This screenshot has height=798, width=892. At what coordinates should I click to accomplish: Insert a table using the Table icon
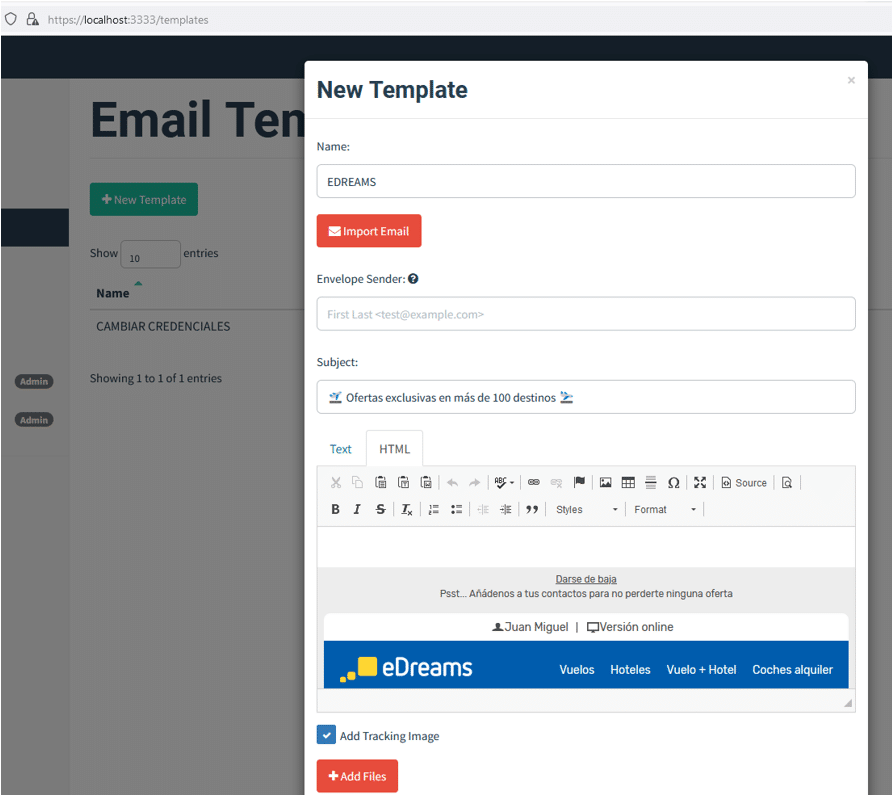pyautogui.click(x=628, y=482)
